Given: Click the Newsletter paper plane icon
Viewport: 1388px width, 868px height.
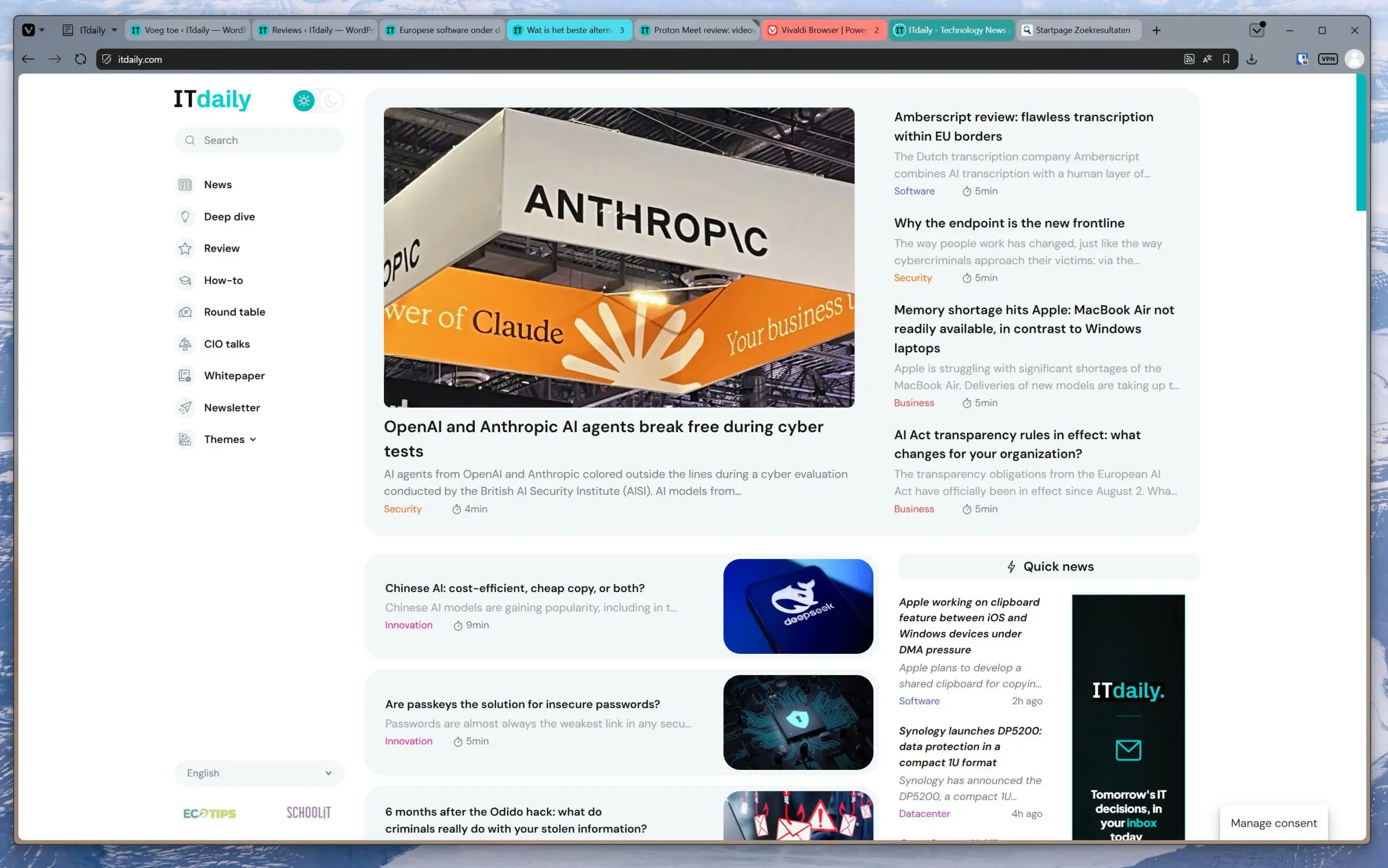Looking at the screenshot, I should [x=185, y=408].
